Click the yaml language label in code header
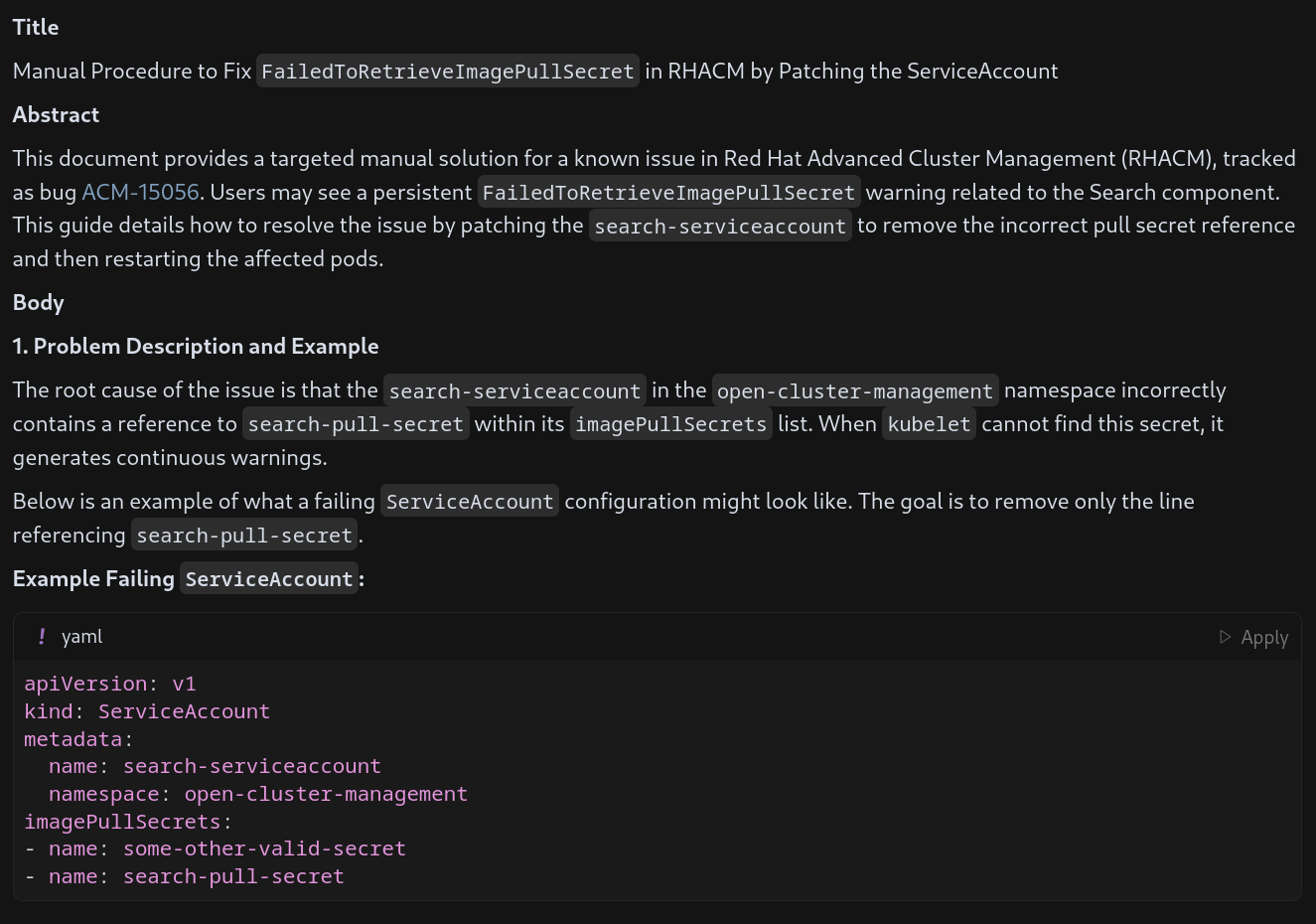 pyautogui.click(x=81, y=637)
